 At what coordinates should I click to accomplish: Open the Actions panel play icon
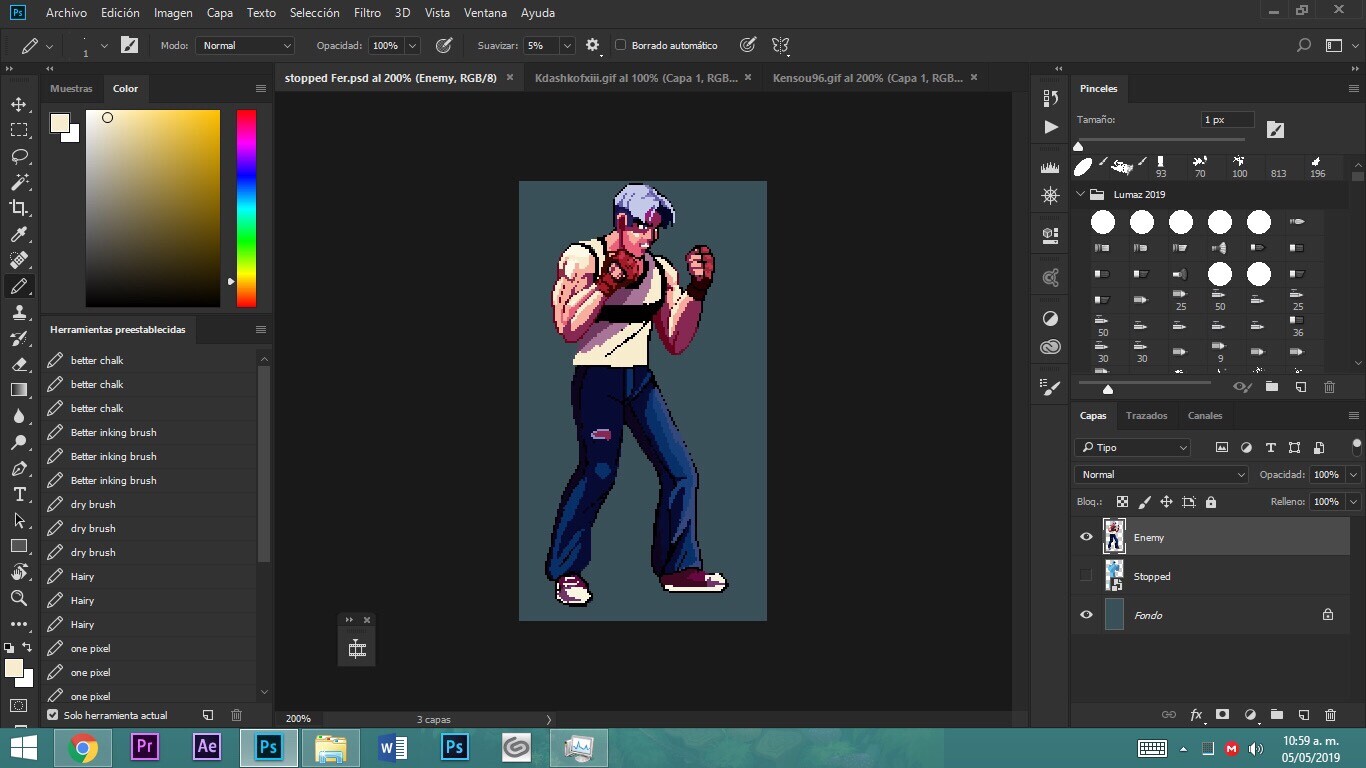click(x=1050, y=127)
